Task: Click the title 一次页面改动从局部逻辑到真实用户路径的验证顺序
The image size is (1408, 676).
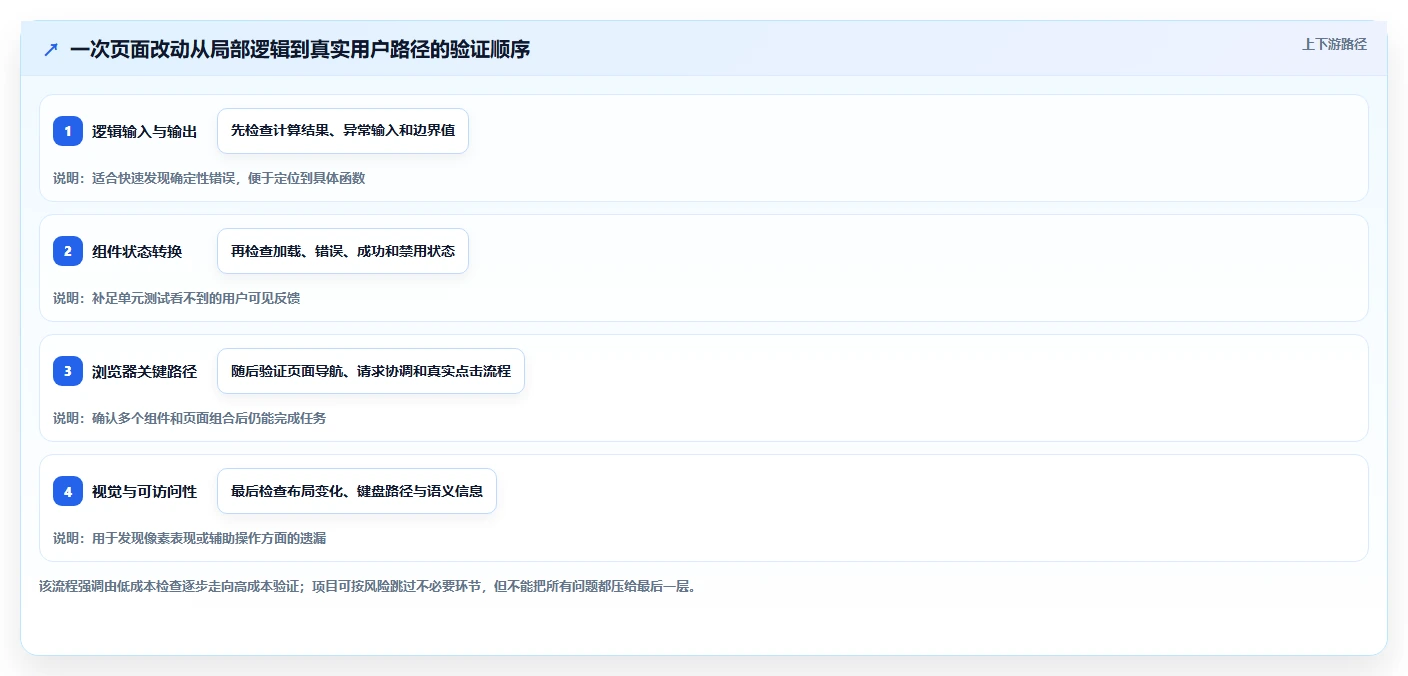Action: (x=300, y=49)
